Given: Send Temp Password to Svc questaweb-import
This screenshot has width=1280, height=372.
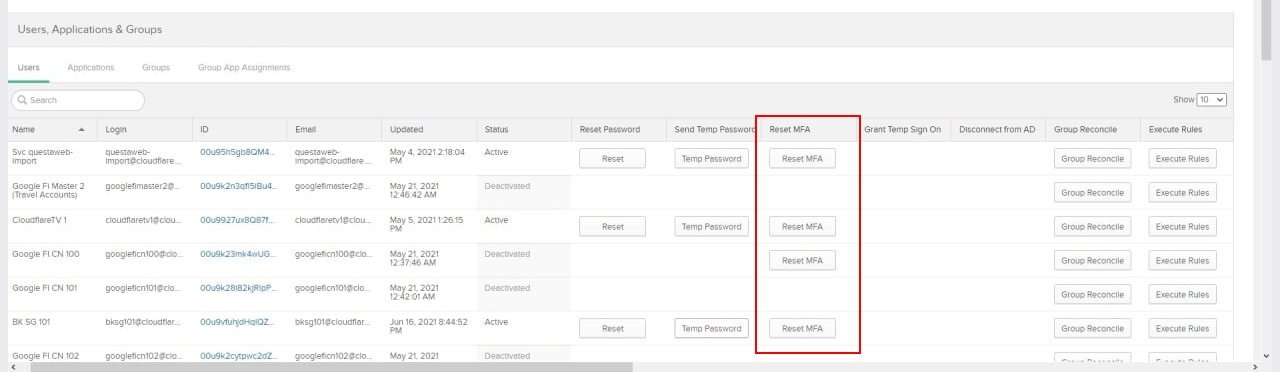Looking at the screenshot, I should [712, 159].
